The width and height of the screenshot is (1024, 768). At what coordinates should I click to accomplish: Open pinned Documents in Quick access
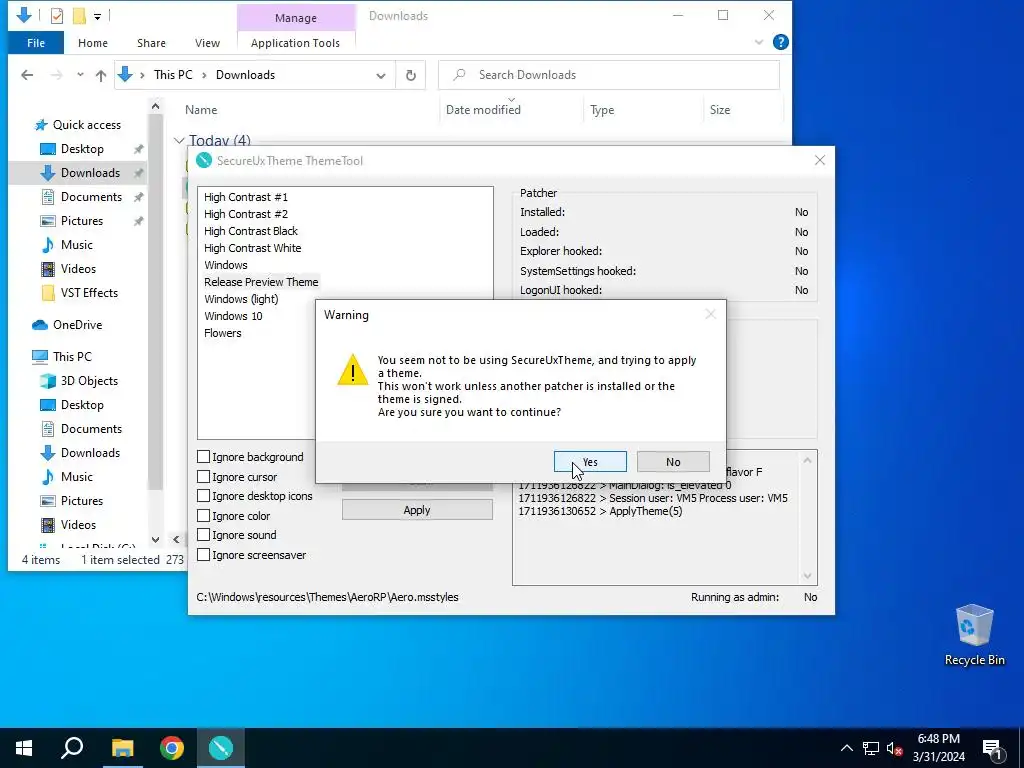tap(91, 197)
